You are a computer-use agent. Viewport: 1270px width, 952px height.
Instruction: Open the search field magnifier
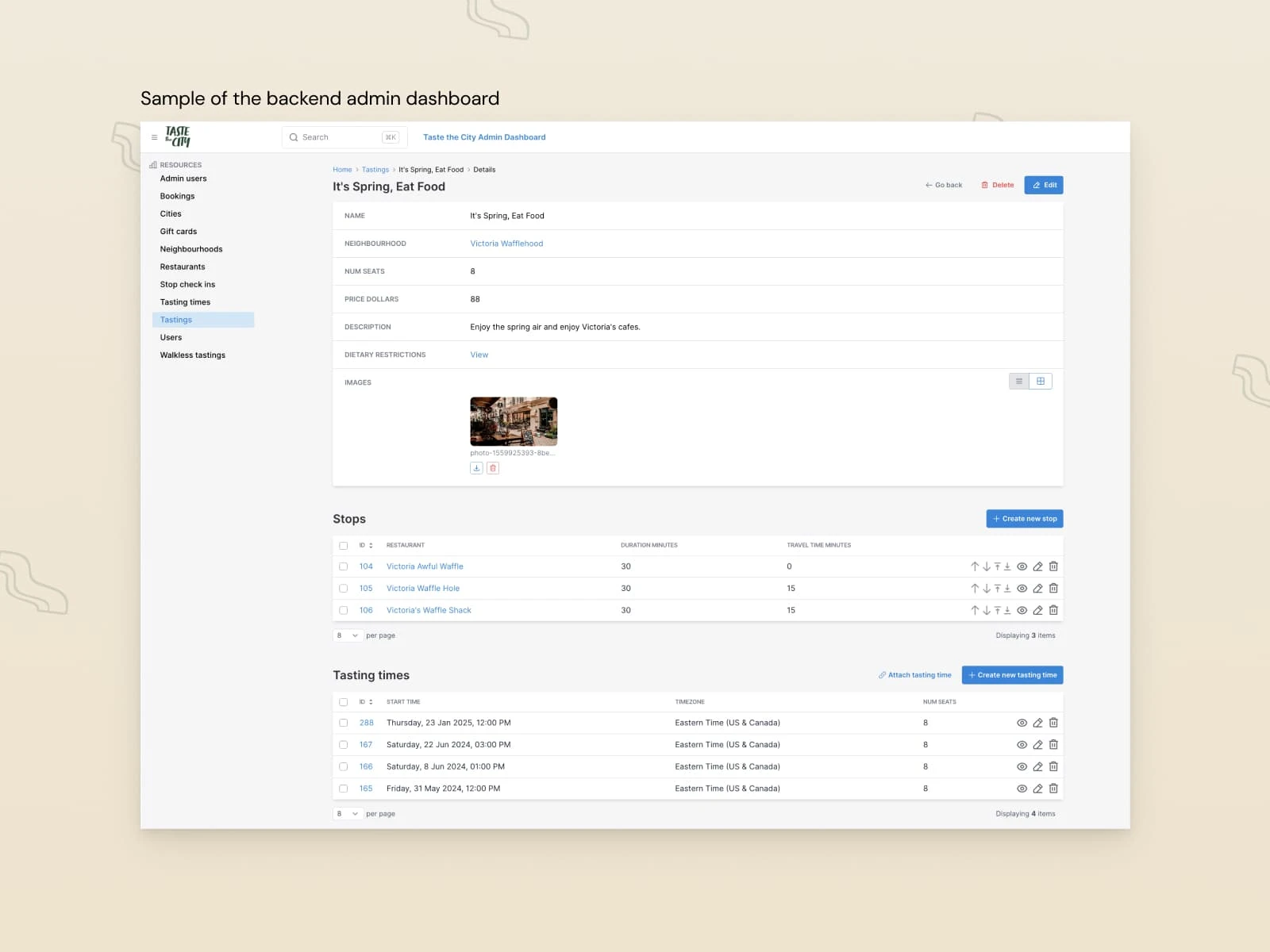(294, 136)
